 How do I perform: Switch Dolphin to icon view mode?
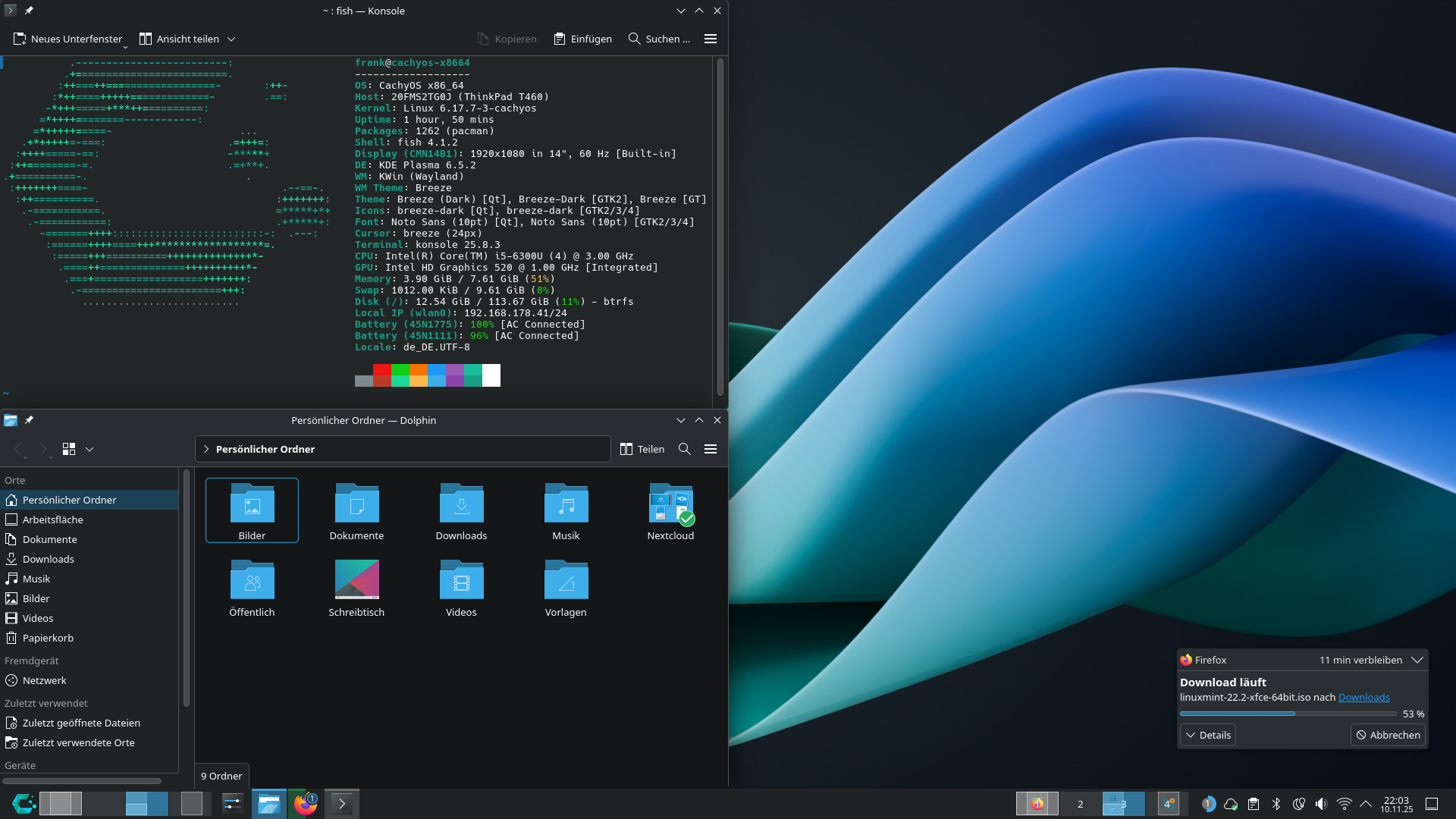point(69,449)
